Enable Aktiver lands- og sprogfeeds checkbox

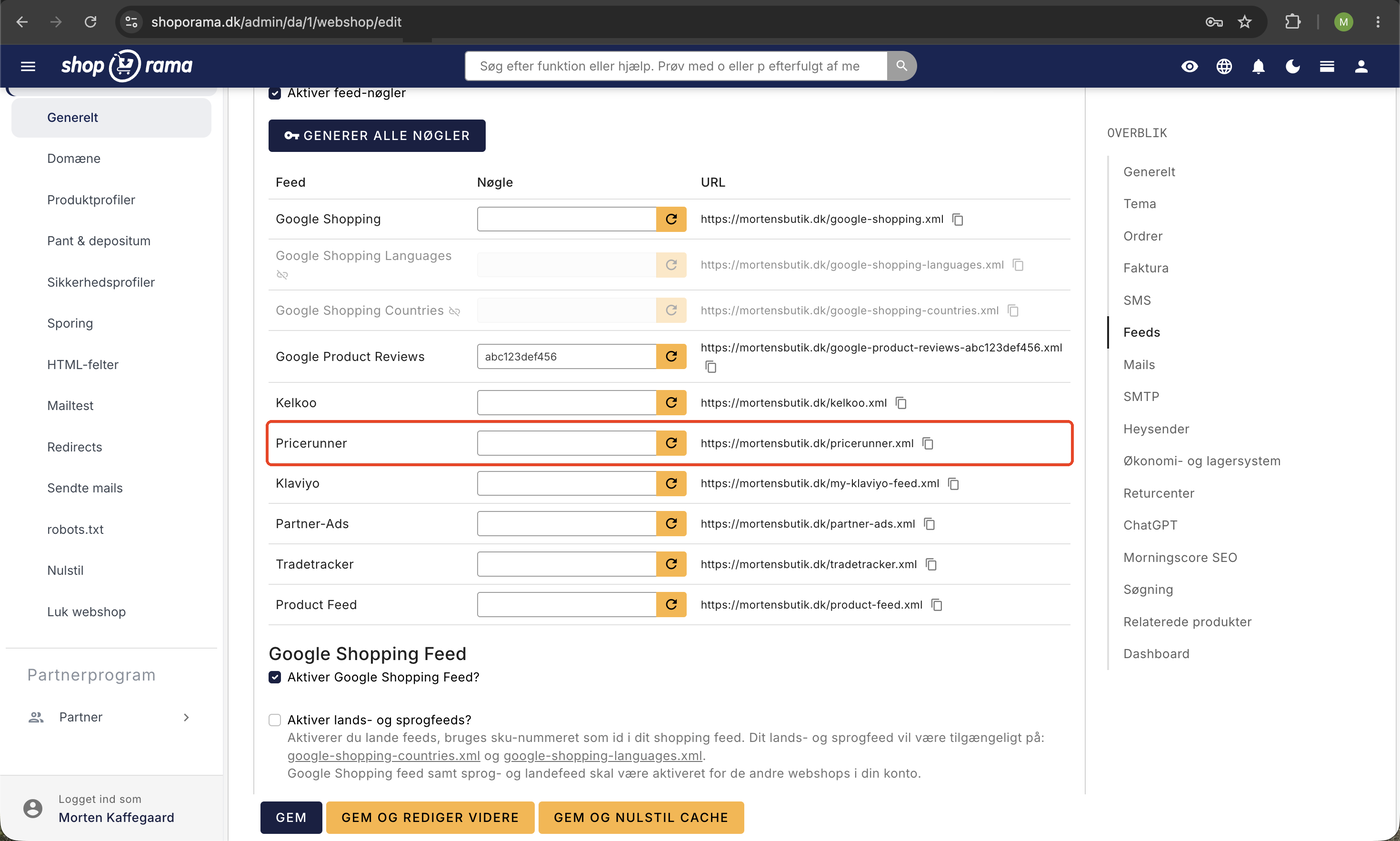pos(275,720)
